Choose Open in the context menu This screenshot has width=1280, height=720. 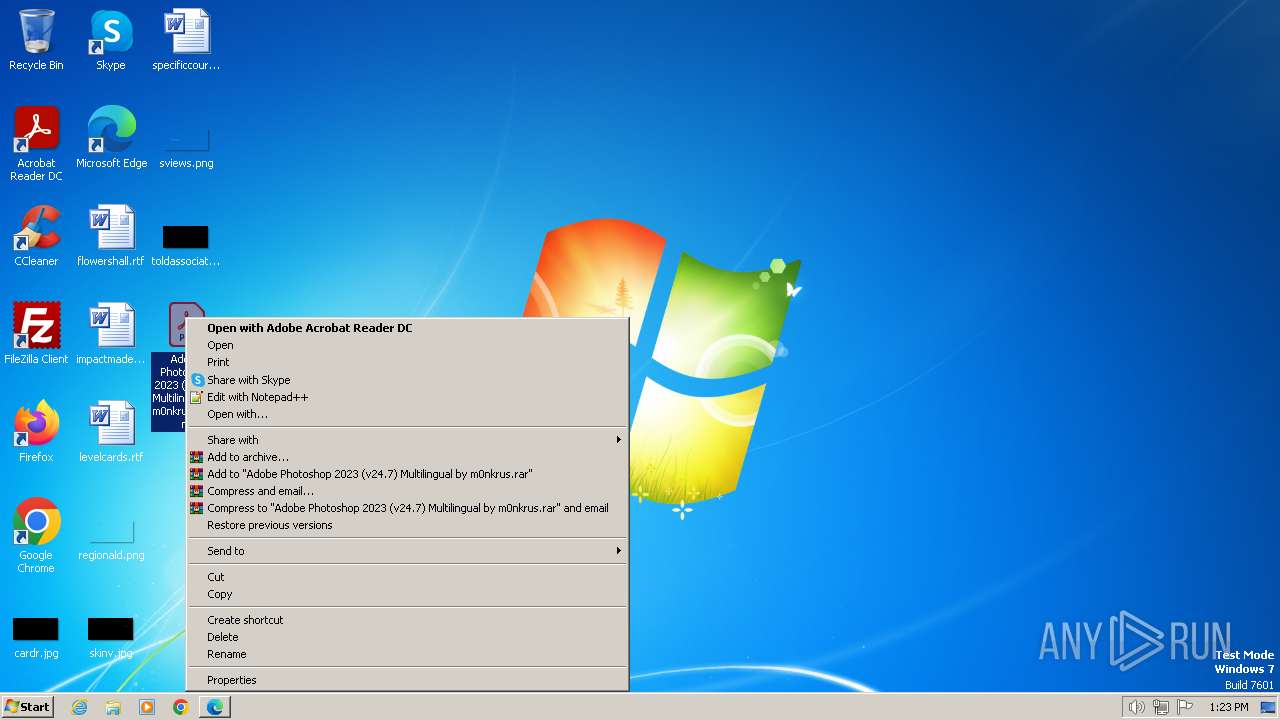(407, 345)
